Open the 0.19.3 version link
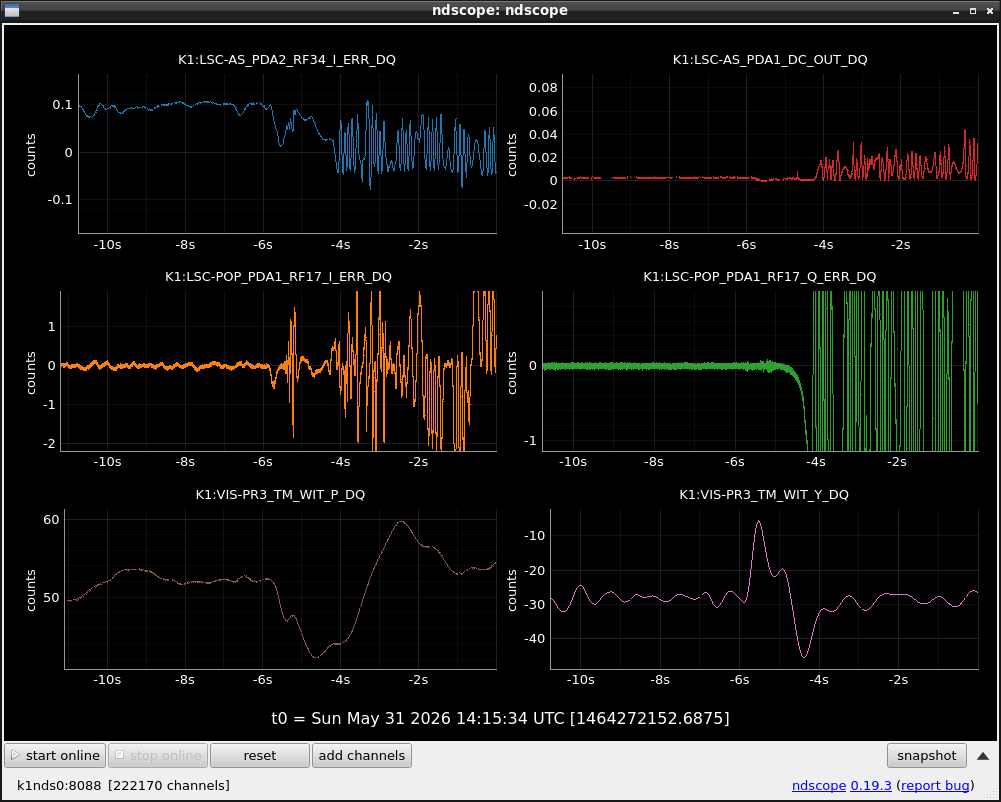 [871, 785]
